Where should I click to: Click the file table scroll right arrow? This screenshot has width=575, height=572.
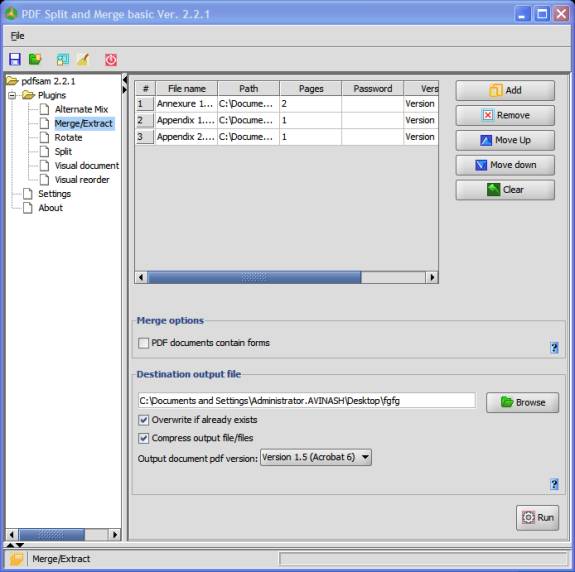432,277
